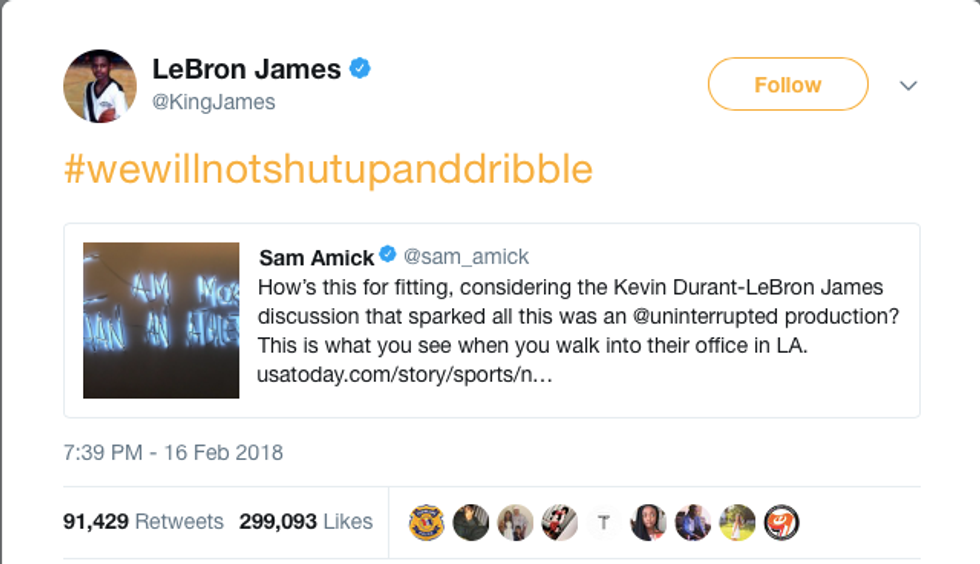The height and width of the screenshot is (564, 980).
Task: Click the Mickey Mouse liker avatar
Action: pos(559,522)
